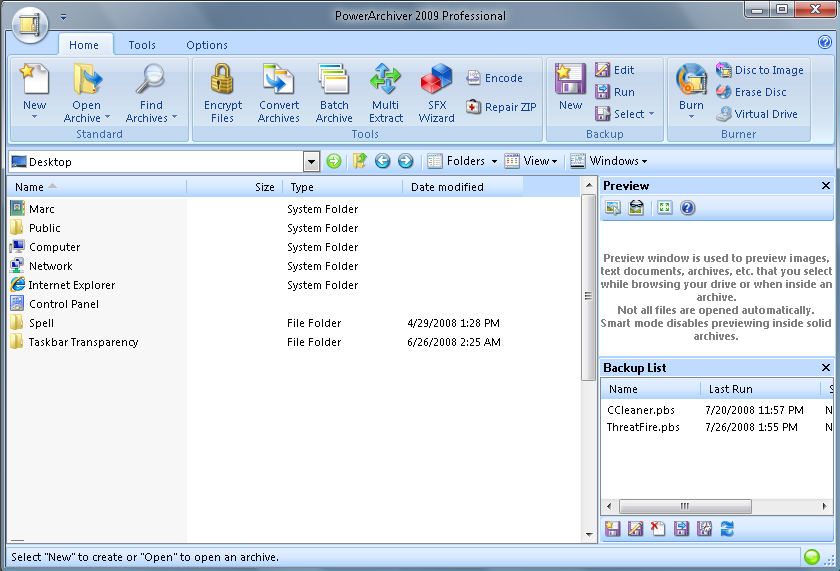The height and width of the screenshot is (571, 840).
Task: Sort by the Name column header
Action: 97,187
